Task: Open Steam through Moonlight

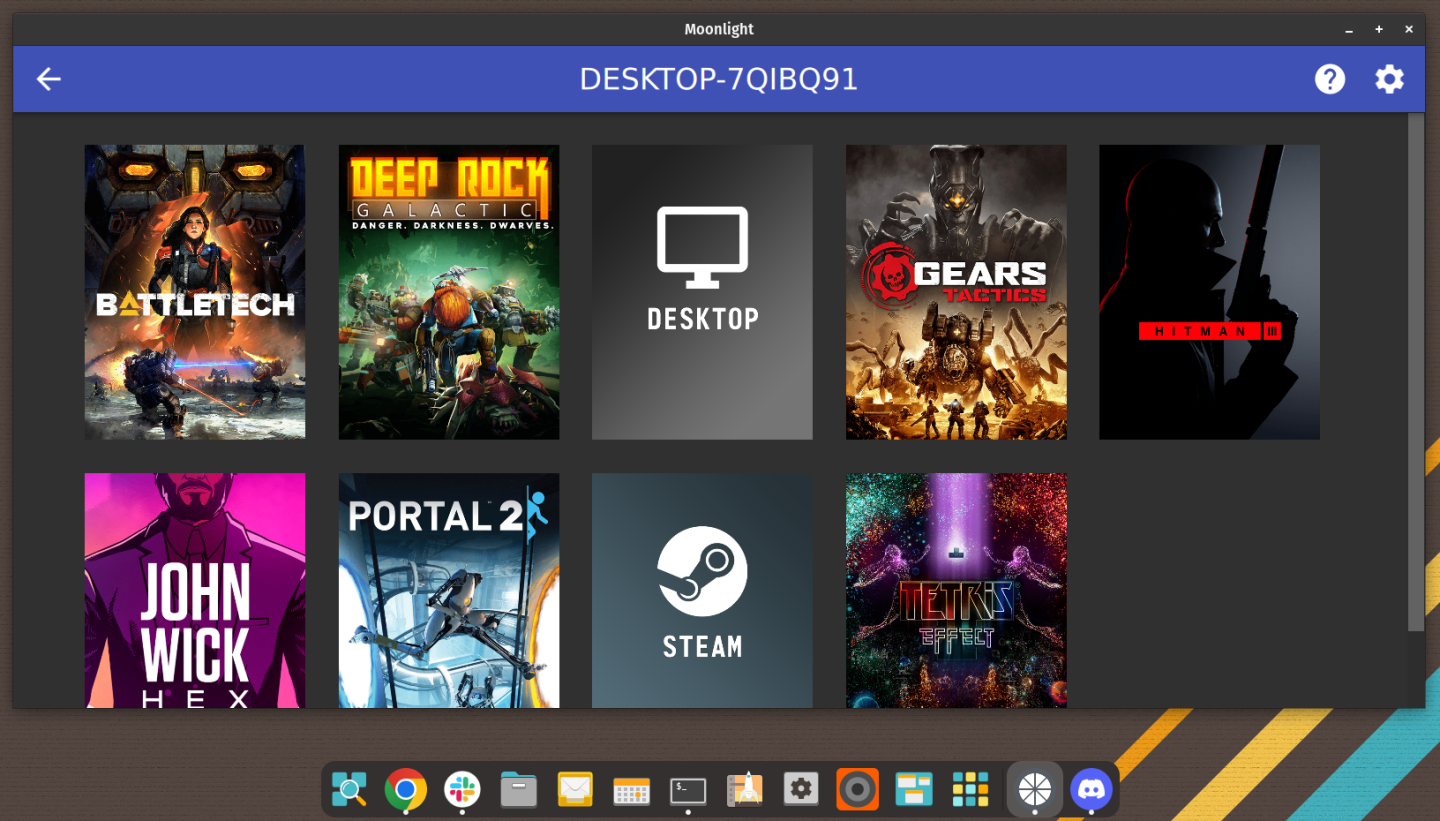Action: (x=702, y=590)
